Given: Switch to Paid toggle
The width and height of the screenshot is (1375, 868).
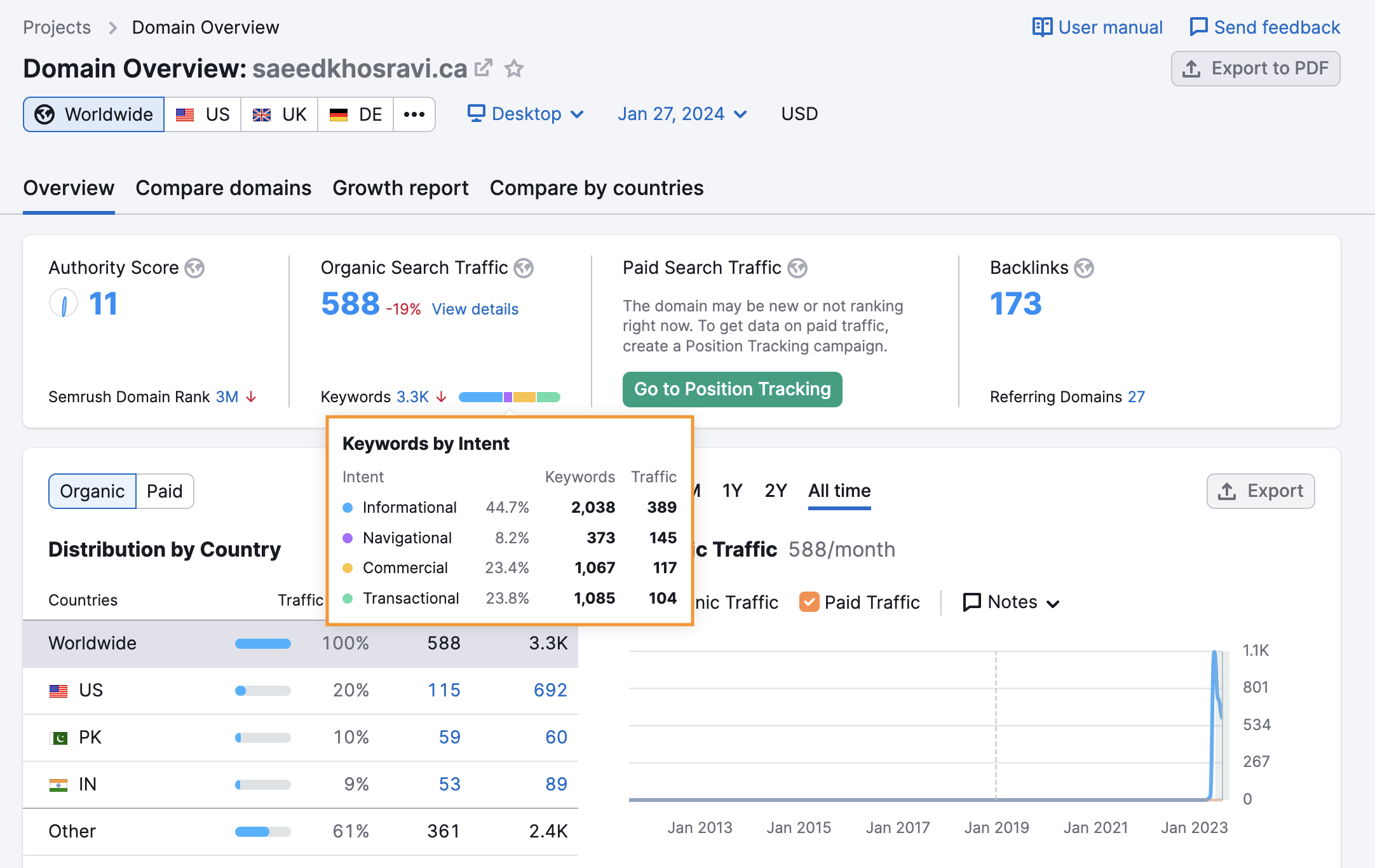Looking at the screenshot, I should tap(165, 491).
